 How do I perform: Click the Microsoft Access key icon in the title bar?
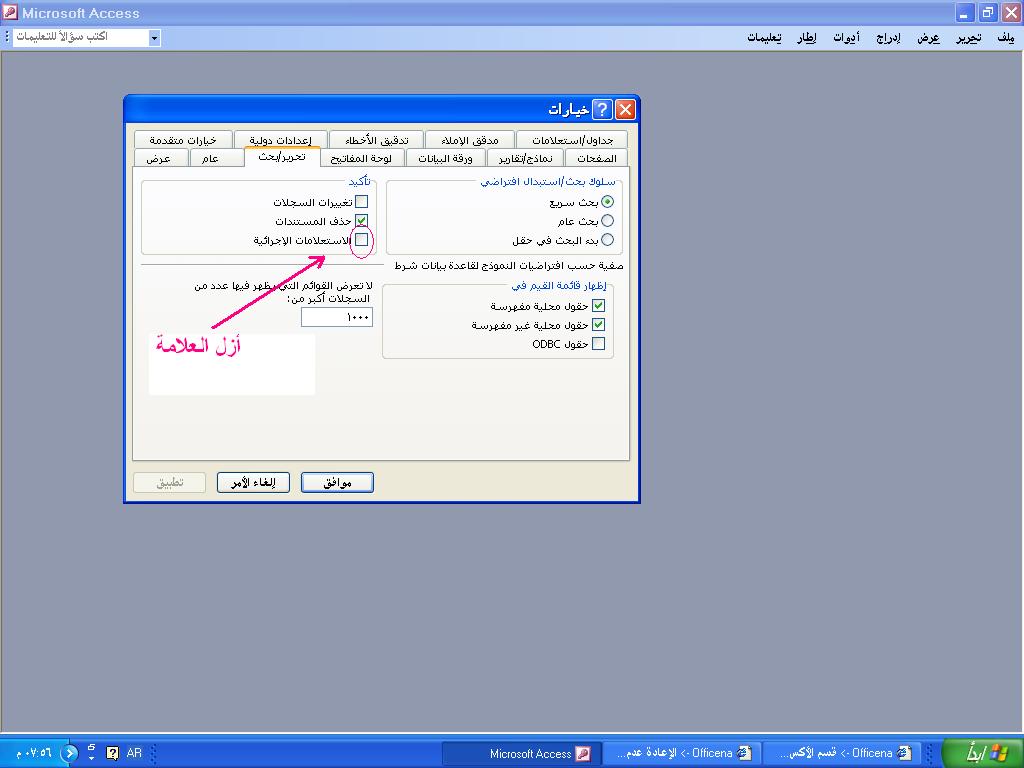tap(10, 12)
